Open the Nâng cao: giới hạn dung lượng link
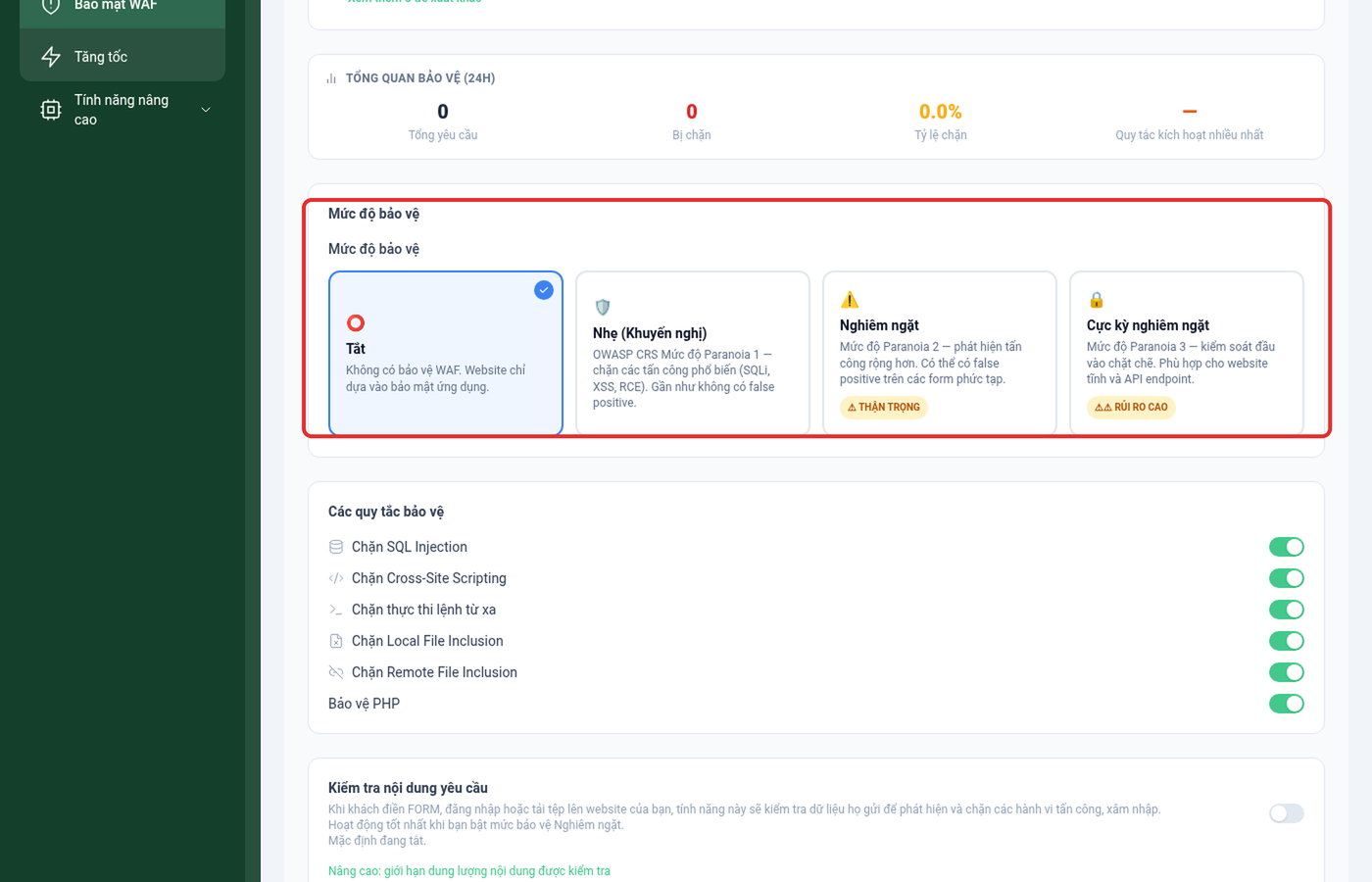This screenshot has width=1372, height=882. tap(469, 871)
